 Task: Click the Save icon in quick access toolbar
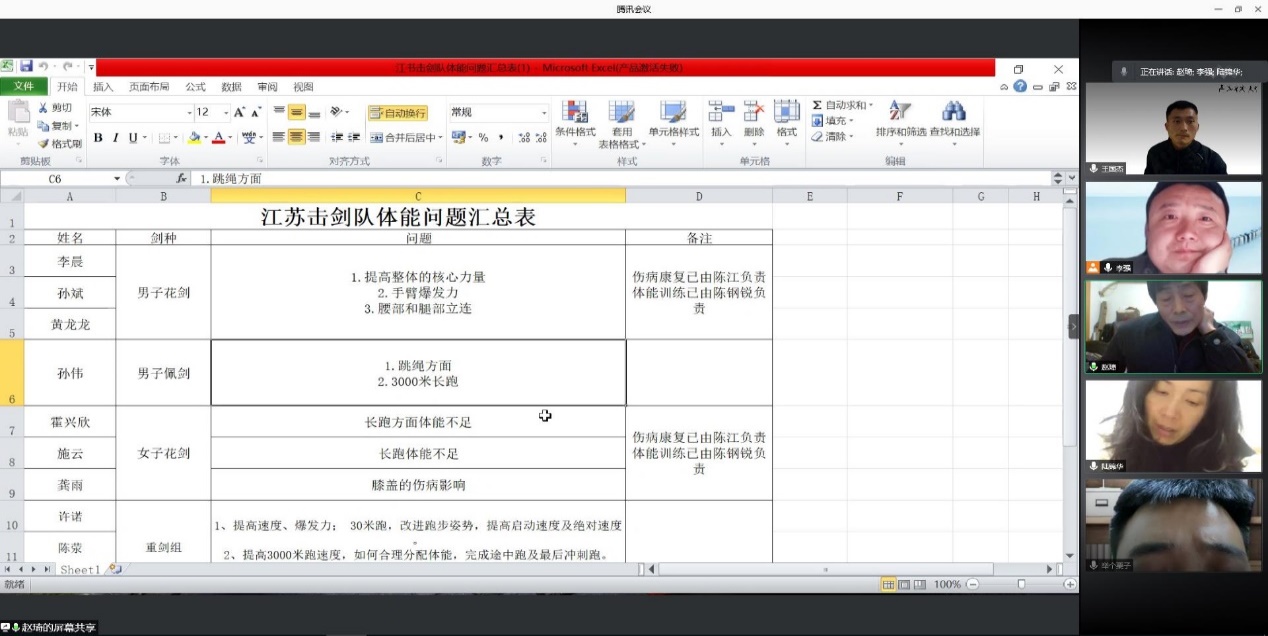click(x=27, y=66)
